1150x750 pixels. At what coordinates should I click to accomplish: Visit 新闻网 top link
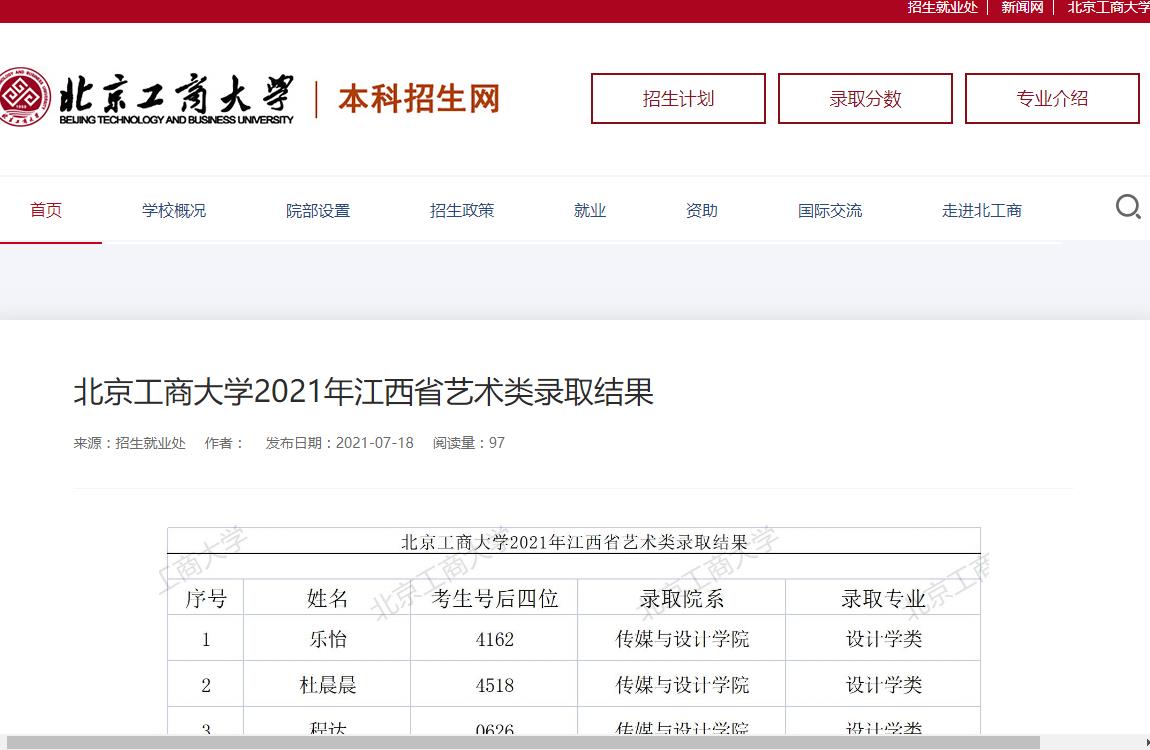tap(1022, 7)
